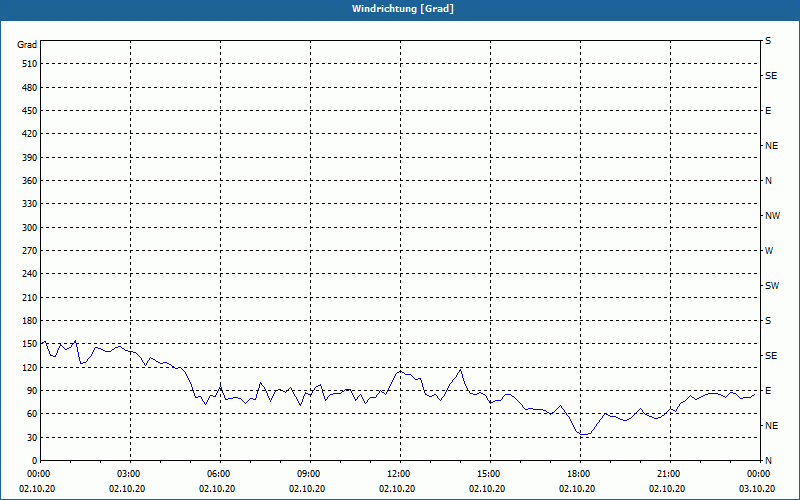The height and width of the screenshot is (500, 800).
Task: Click the 450 value on the left axis
Action: 30,111
